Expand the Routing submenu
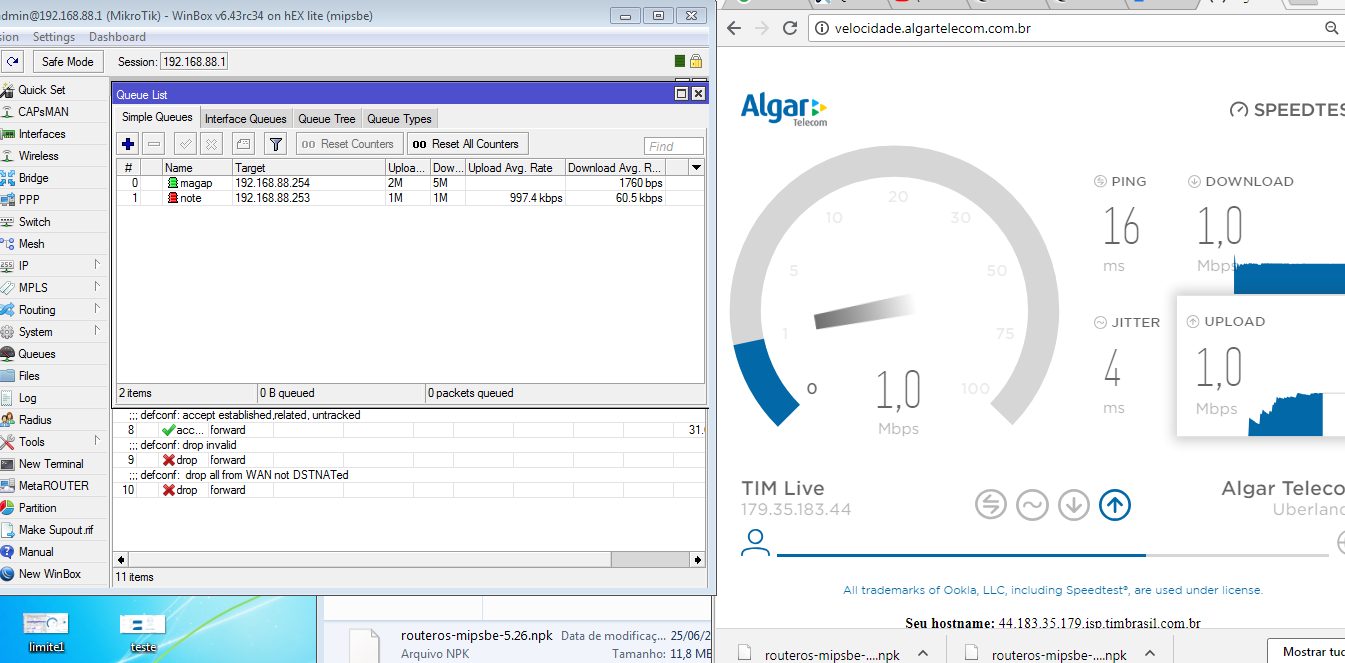Image resolution: width=1345 pixels, height=663 pixels. pos(97,309)
